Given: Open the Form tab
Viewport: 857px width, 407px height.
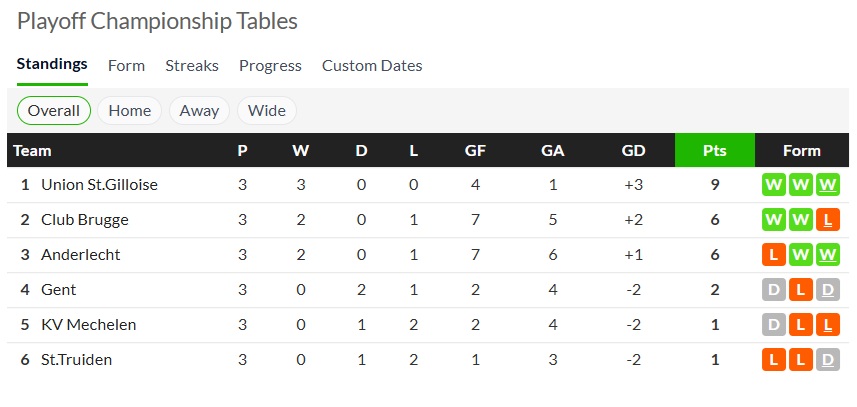Looking at the screenshot, I should coord(126,65).
